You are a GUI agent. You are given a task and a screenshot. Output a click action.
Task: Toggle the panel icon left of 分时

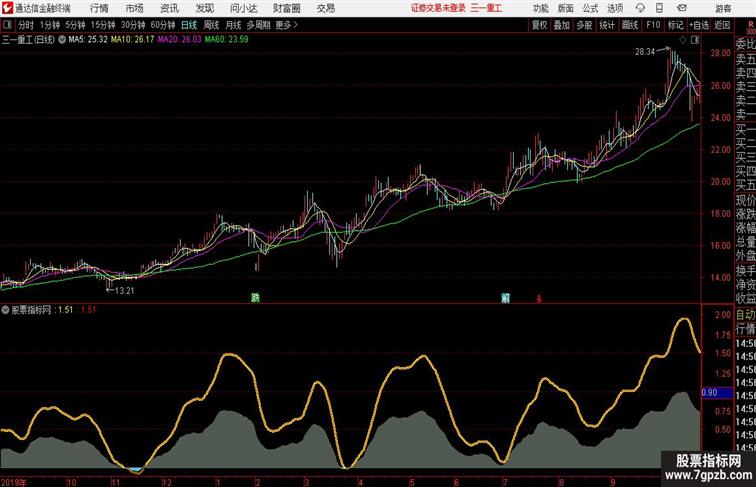tap(7, 25)
